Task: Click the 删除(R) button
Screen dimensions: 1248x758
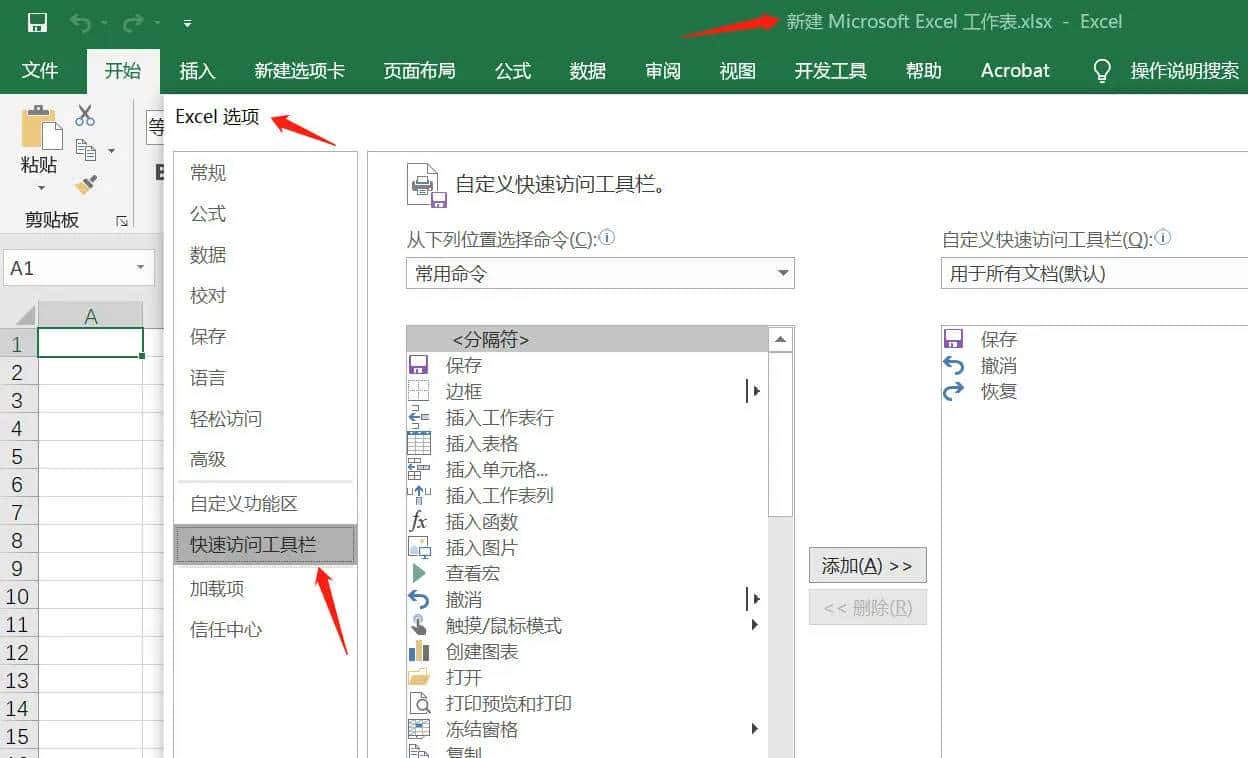Action: [867, 607]
